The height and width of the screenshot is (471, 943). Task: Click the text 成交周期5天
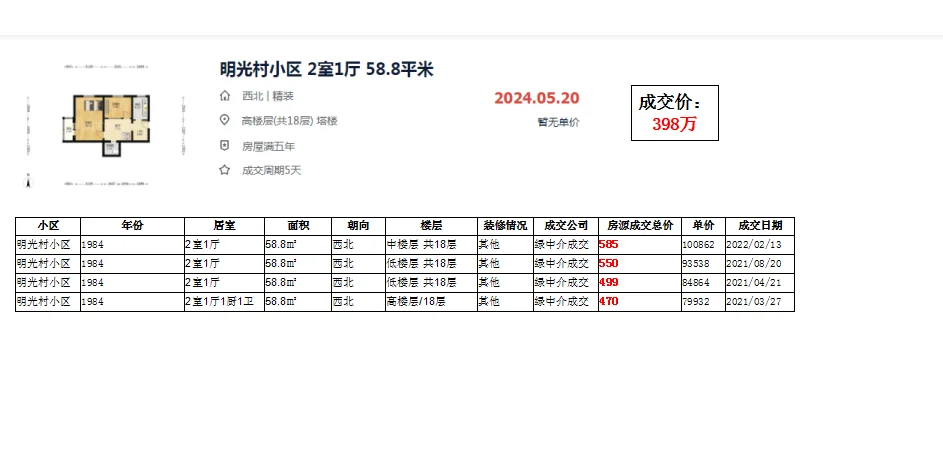[x=271, y=170]
